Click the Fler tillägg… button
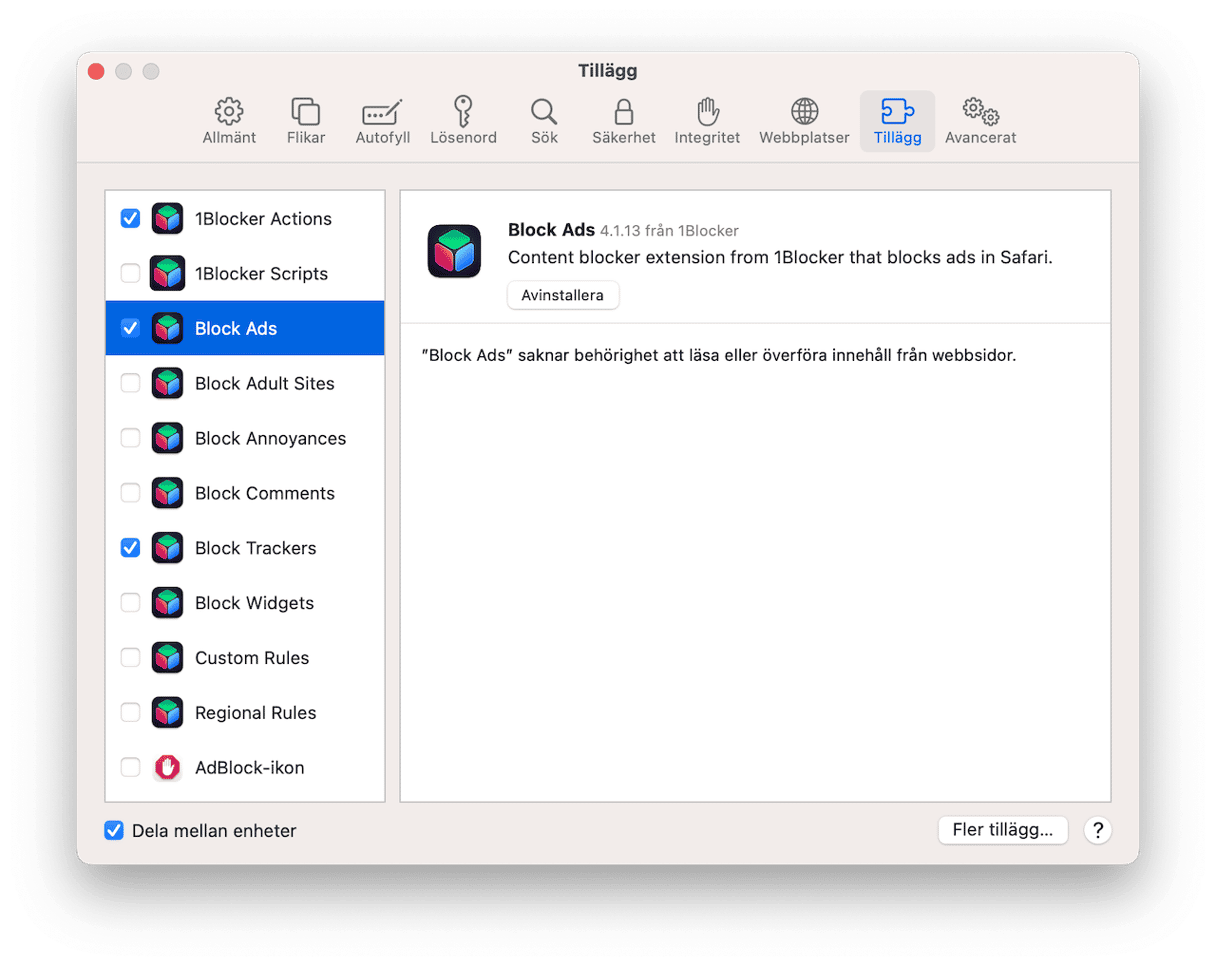This screenshot has height=966, width=1216. pos(1003,830)
